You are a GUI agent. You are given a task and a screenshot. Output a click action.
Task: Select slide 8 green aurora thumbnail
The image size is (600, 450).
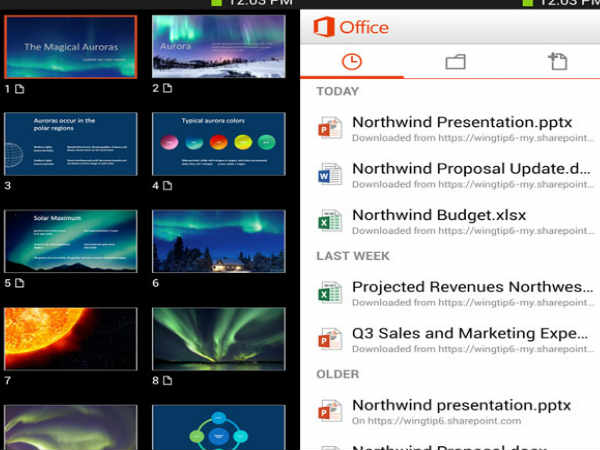(x=218, y=339)
